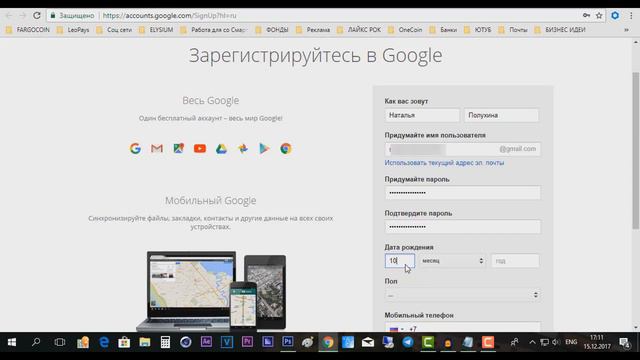Open the country flag selector for phone
The height and width of the screenshot is (360, 640).
[x=396, y=329]
